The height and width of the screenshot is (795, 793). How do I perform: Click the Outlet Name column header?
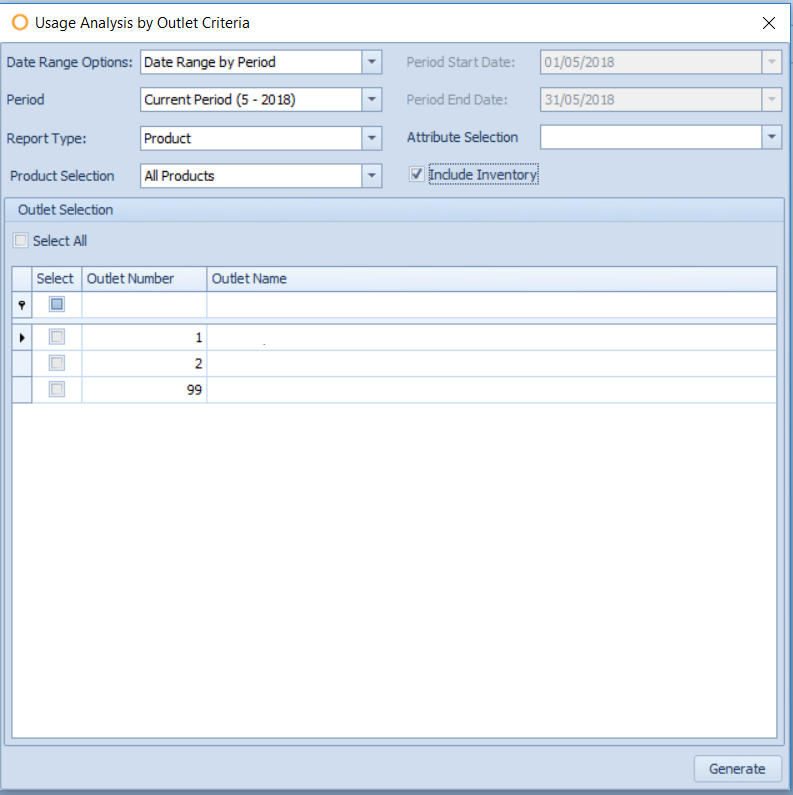click(491, 279)
